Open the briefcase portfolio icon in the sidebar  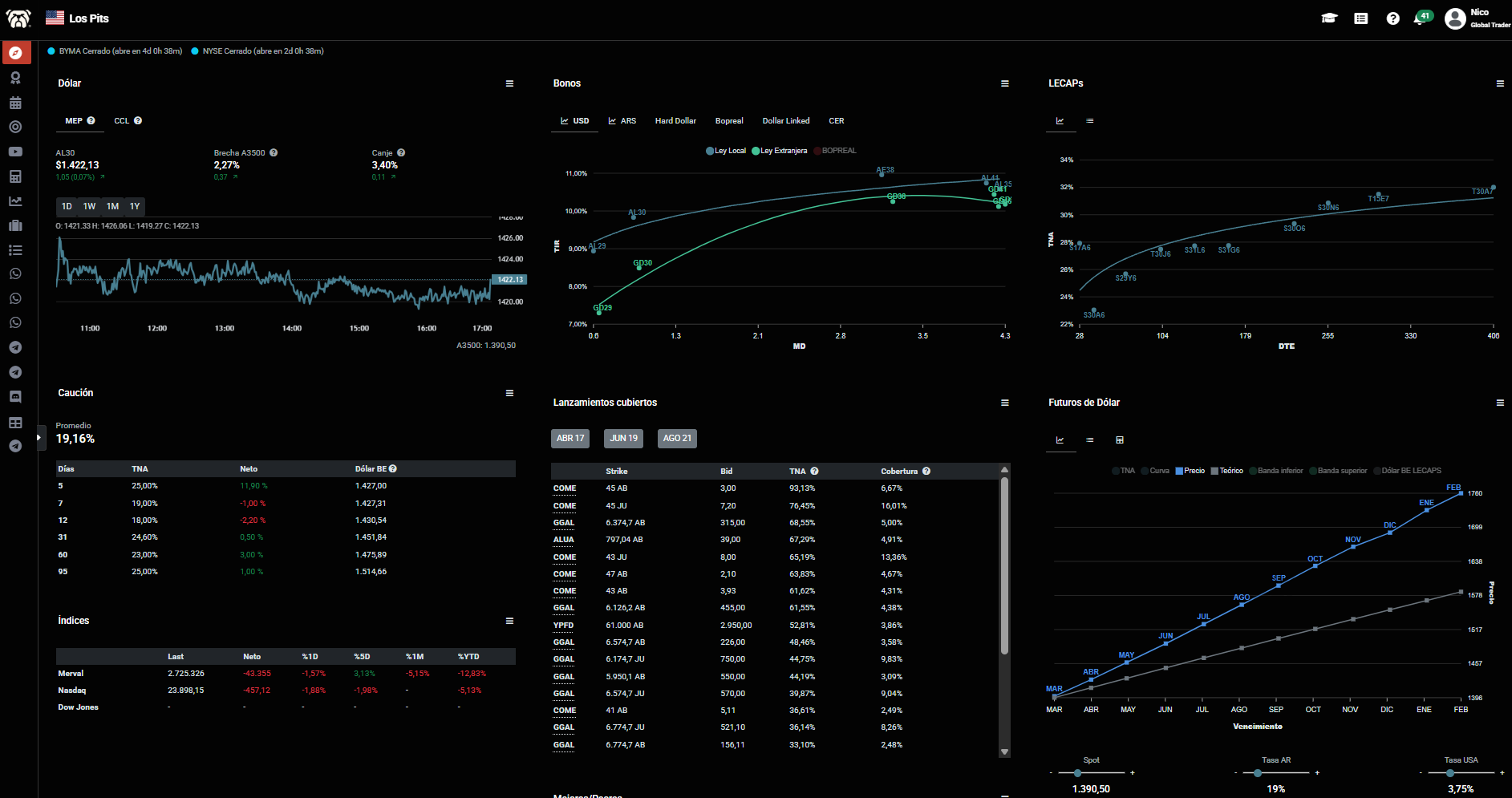[15, 225]
